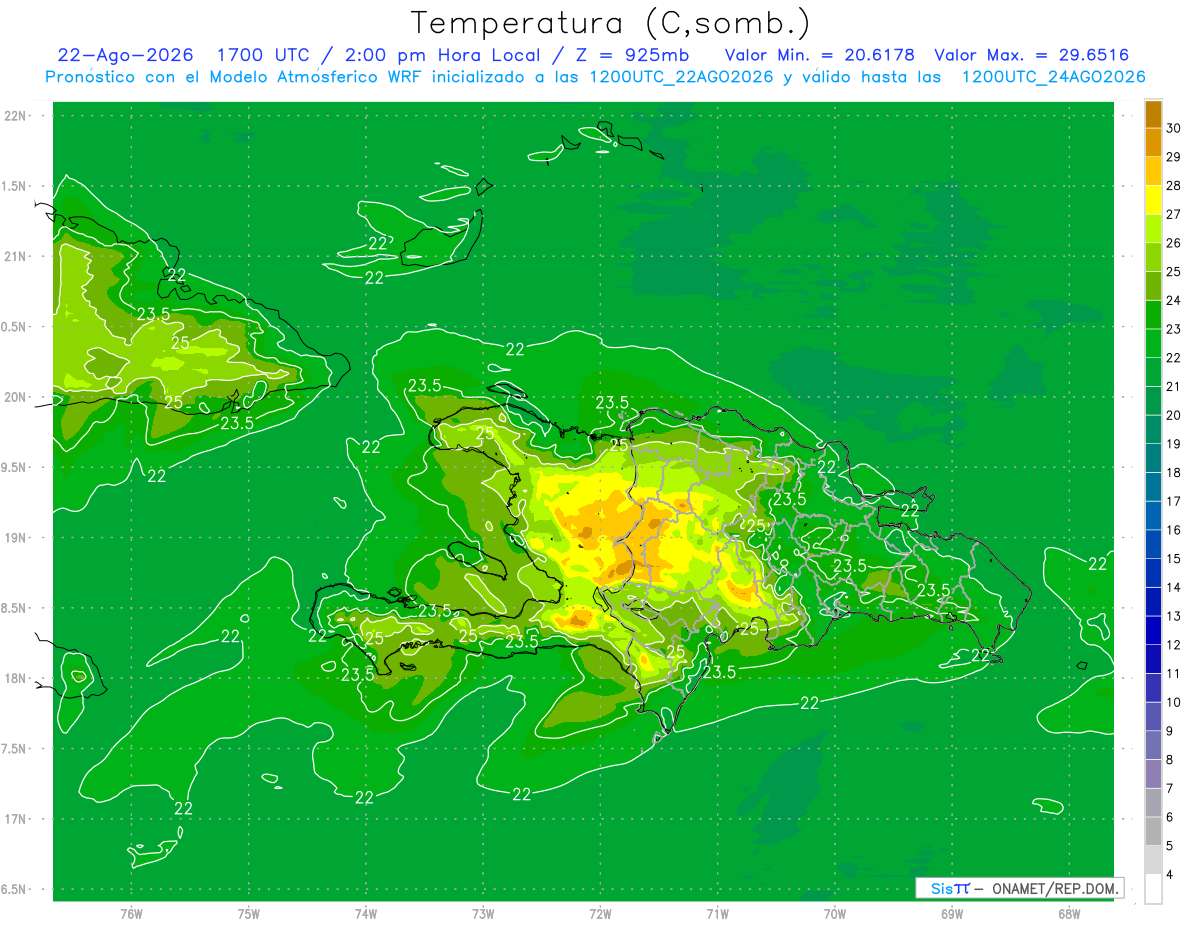This screenshot has width=1200, height=927.
Task: Click the init time '1200UTC_22AGO2026'
Action: click(x=679, y=77)
